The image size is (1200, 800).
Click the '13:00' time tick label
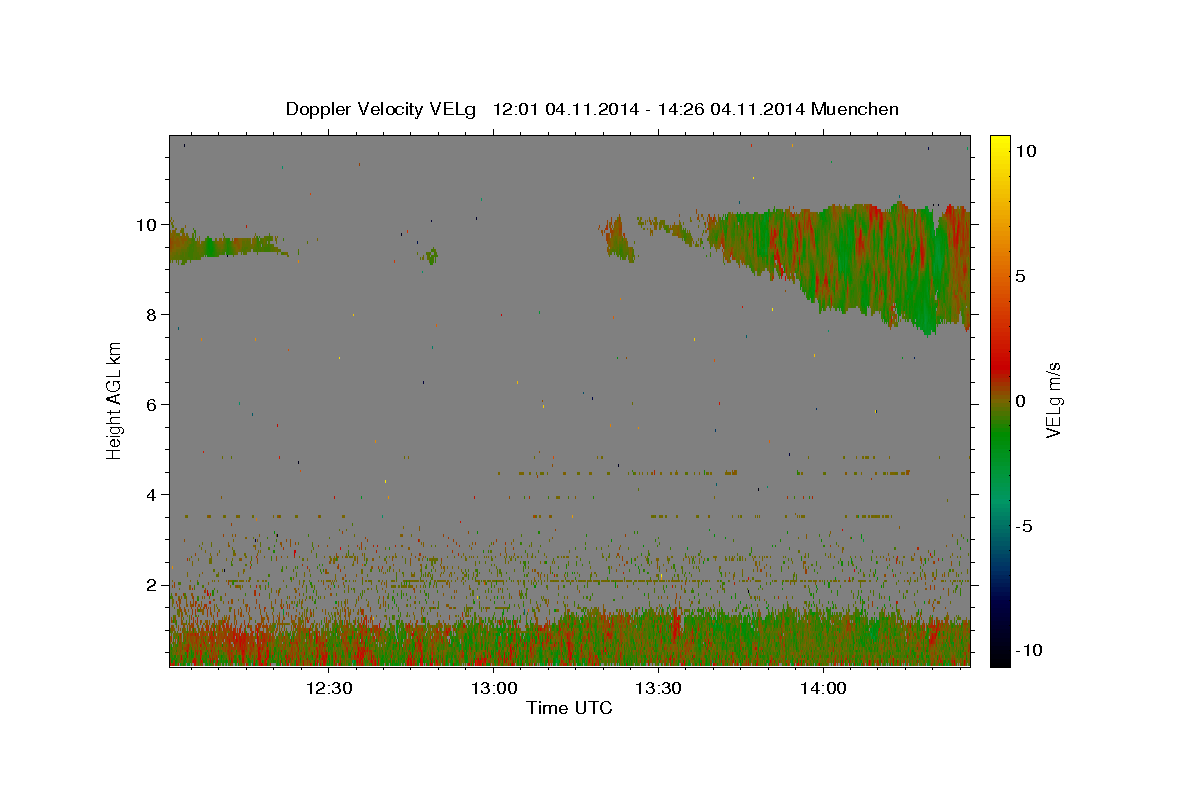tap(494, 689)
